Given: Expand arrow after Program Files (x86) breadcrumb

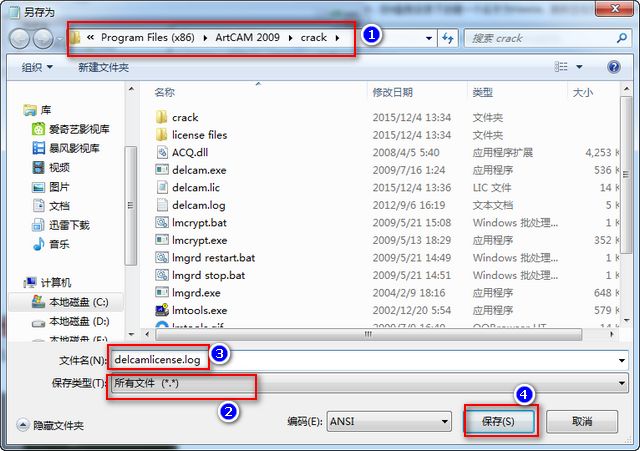Looking at the screenshot, I should point(205,38).
